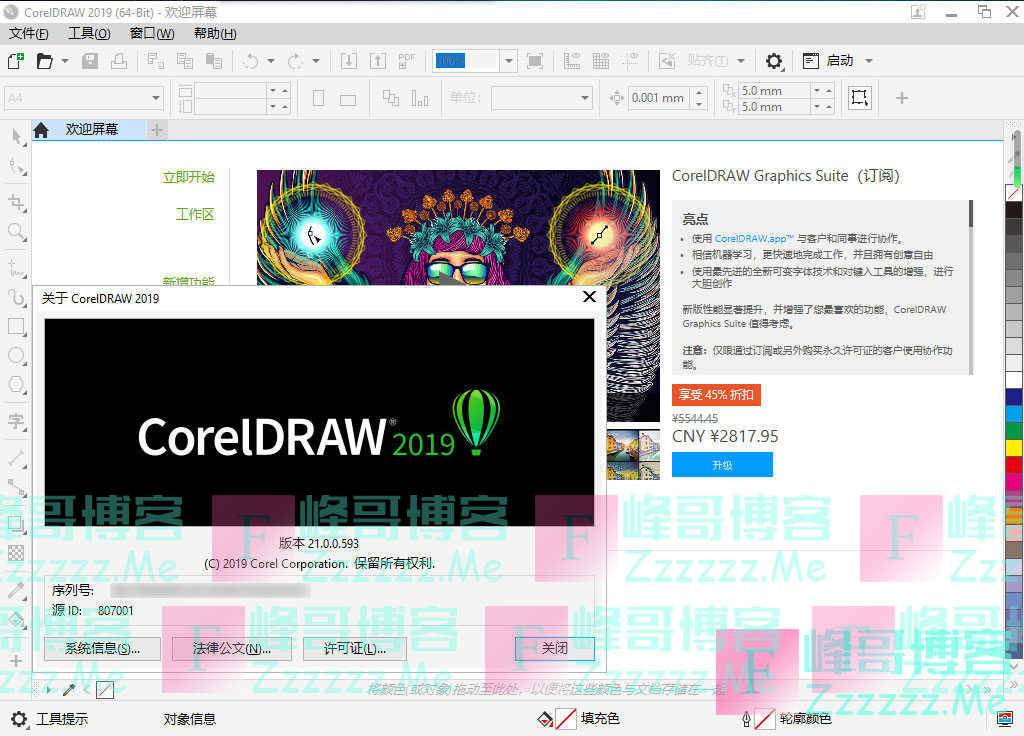Click the 系统信息(S)... button
Screen dimensions: 1024x736
click(102, 648)
